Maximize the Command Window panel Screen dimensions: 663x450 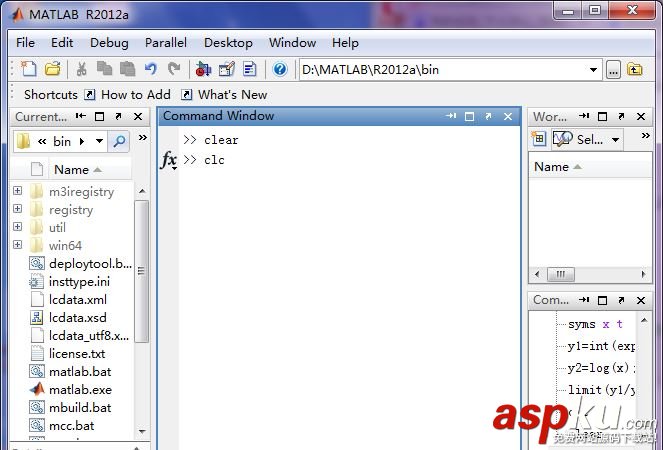[469, 117]
